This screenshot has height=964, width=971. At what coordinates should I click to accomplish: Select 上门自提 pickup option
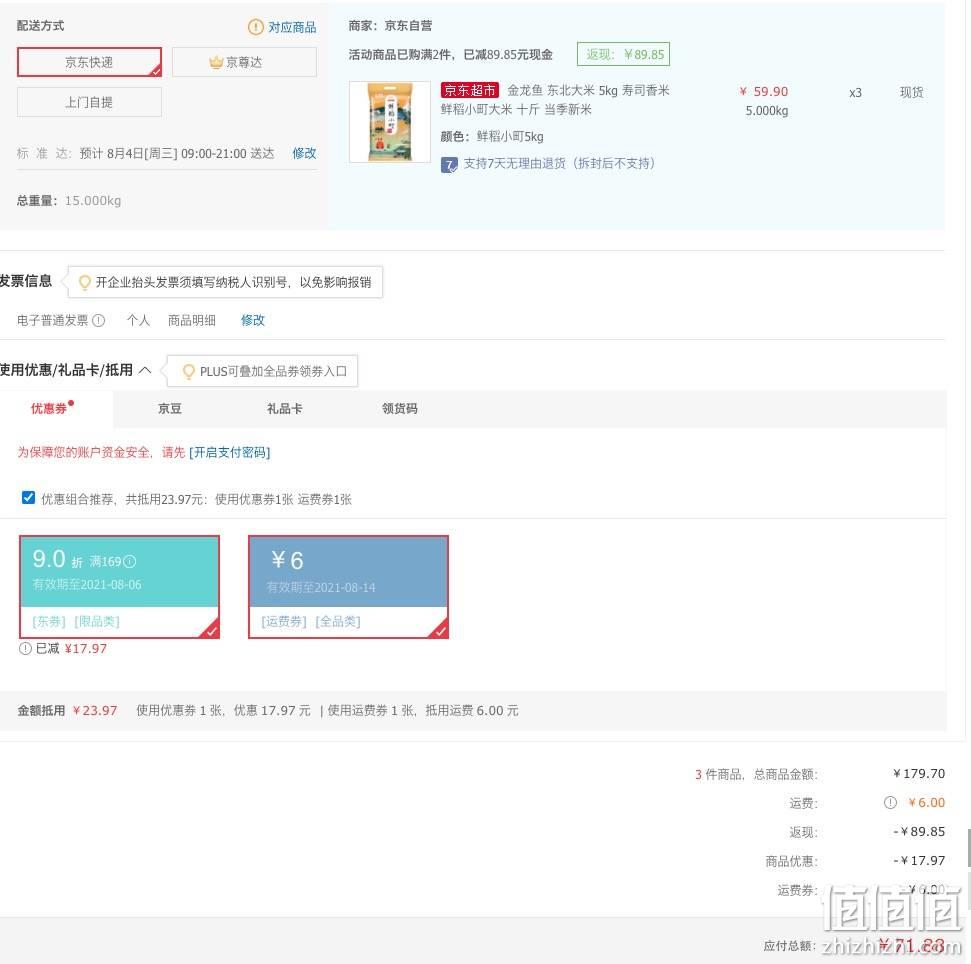click(x=89, y=102)
